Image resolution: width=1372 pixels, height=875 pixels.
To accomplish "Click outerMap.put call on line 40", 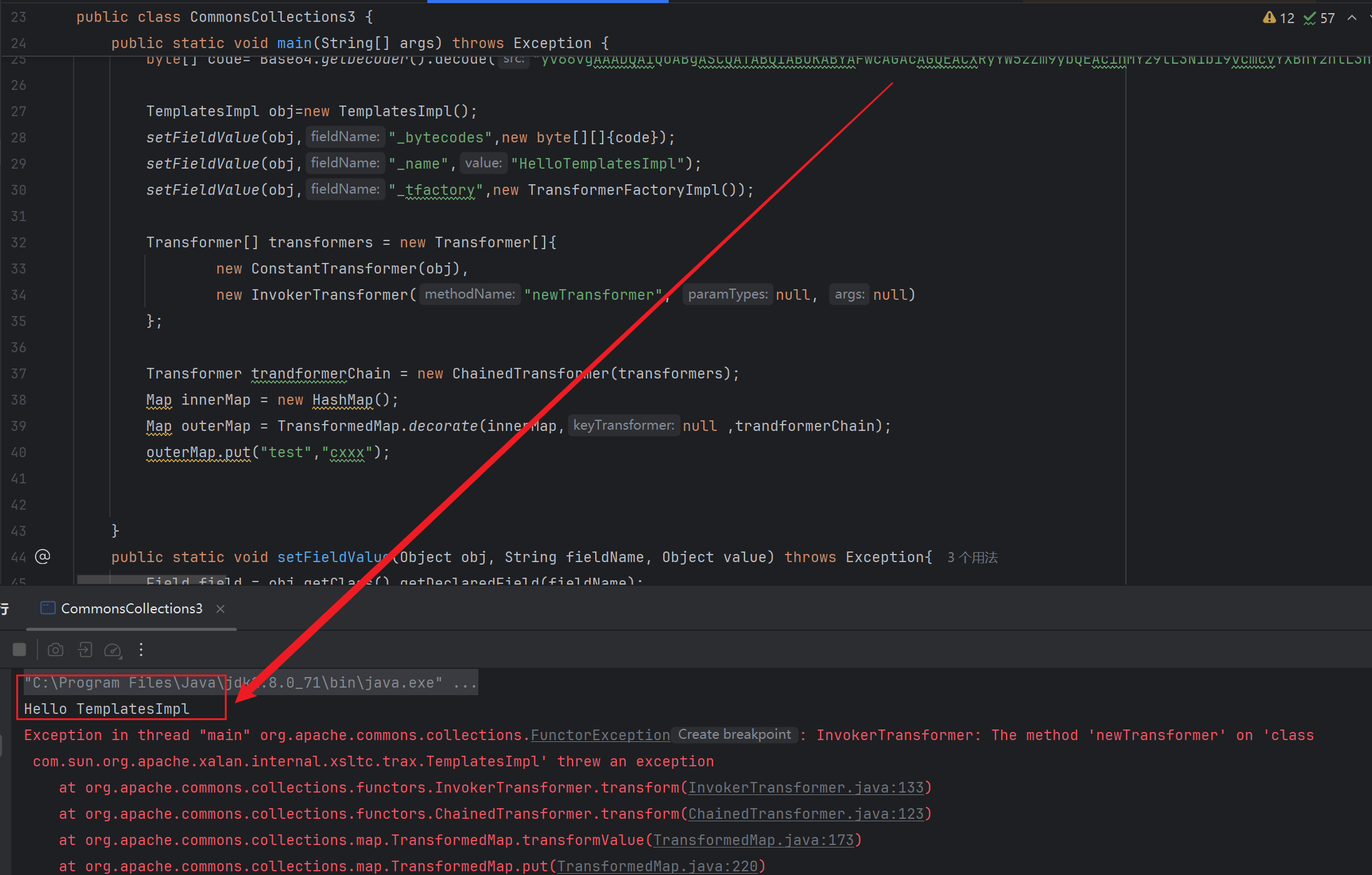I will click(198, 452).
